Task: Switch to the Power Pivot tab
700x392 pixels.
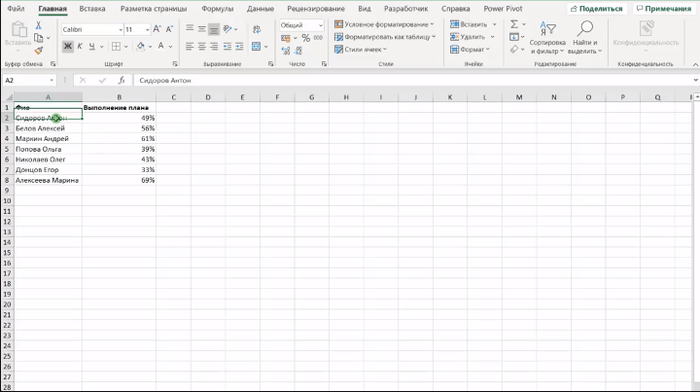Action: (503, 8)
